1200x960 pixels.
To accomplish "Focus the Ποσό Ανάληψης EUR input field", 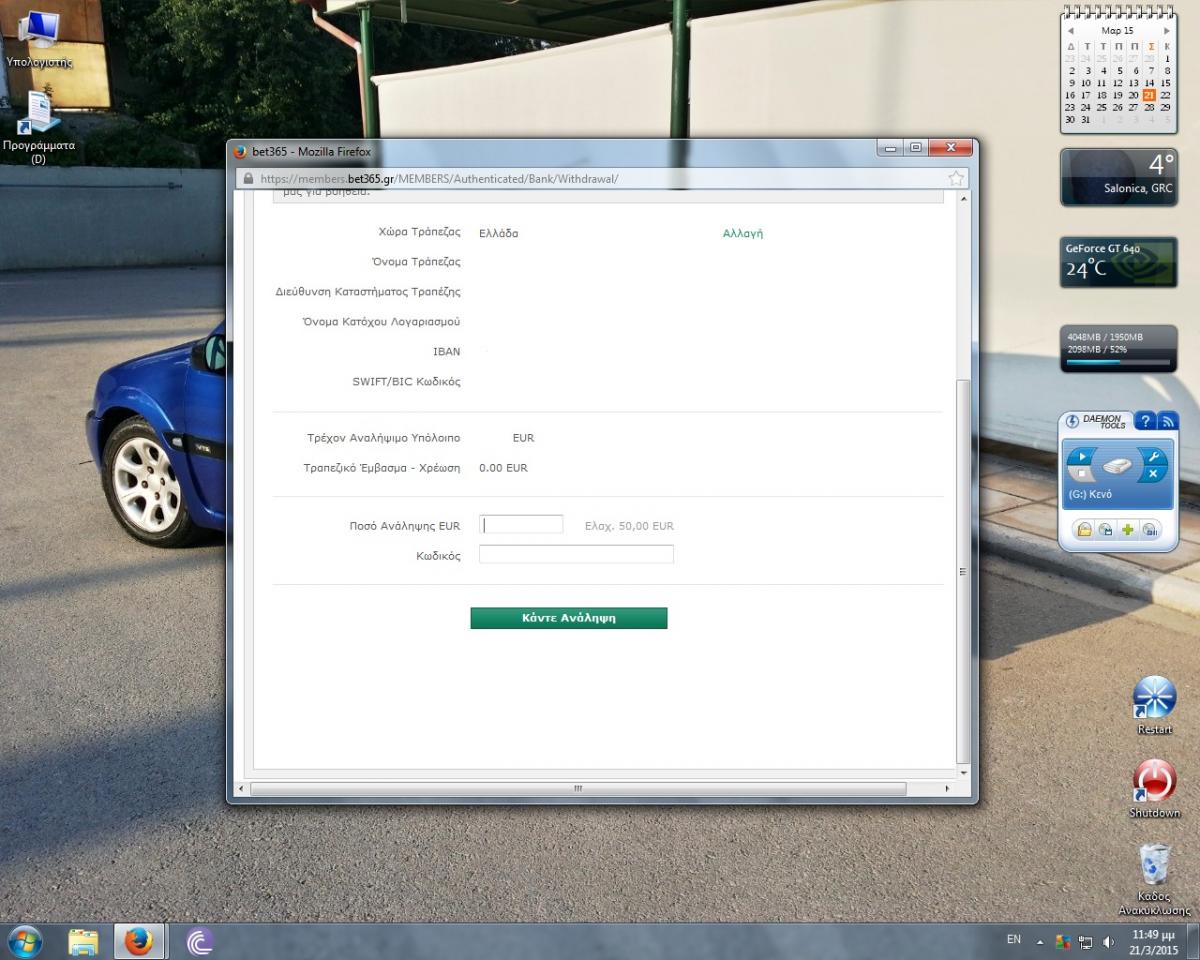I will click(x=521, y=525).
